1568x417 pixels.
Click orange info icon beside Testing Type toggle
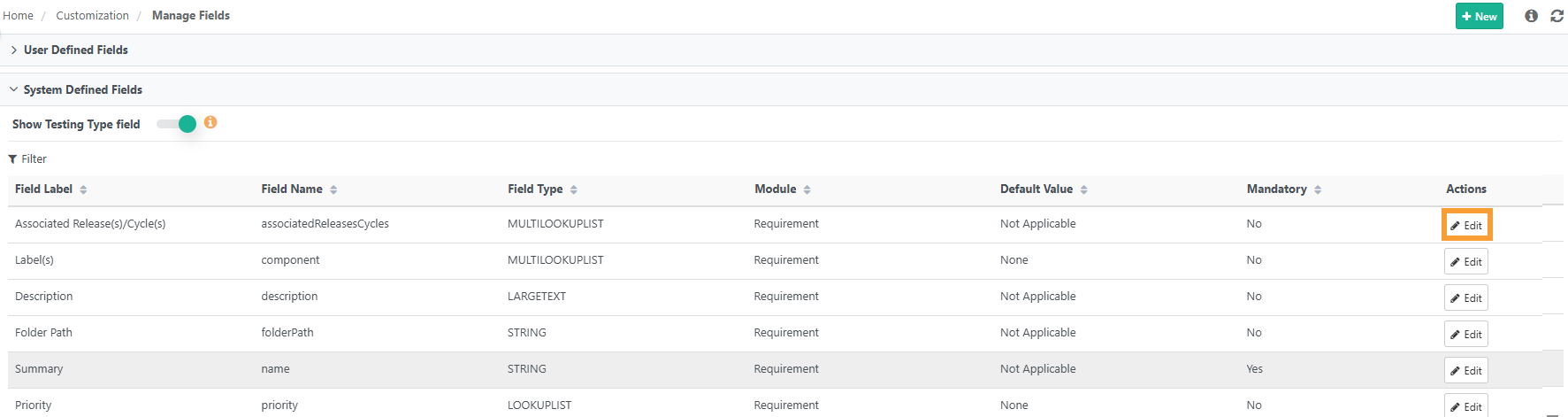point(210,122)
